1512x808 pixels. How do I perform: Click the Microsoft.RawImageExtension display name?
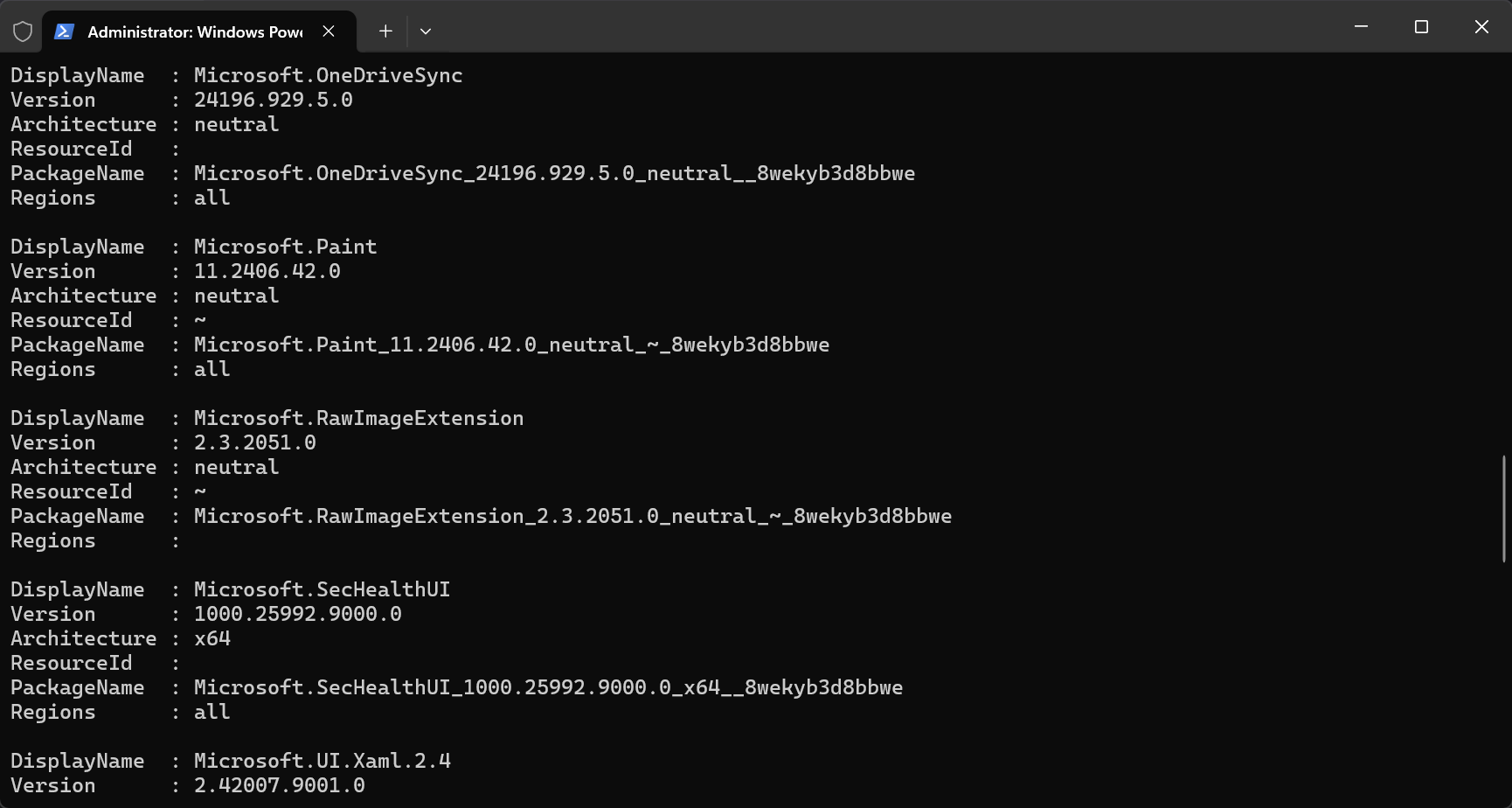[359, 418]
